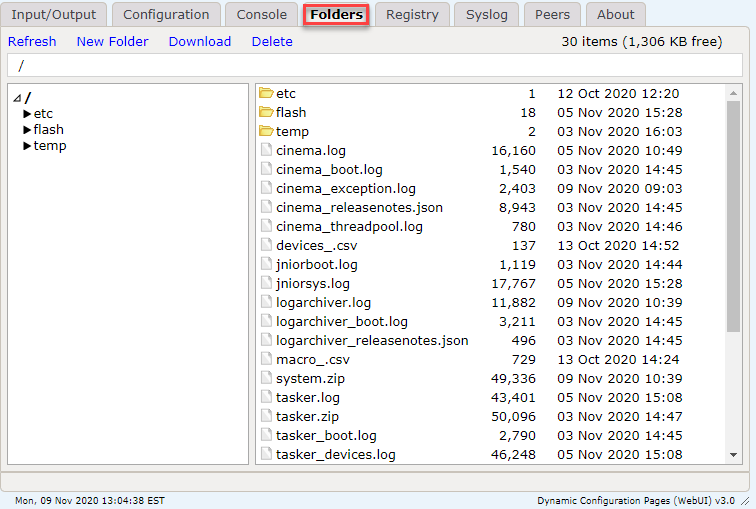Select the tasker_devices.log file name
The image size is (756, 509).
[x=336, y=455]
